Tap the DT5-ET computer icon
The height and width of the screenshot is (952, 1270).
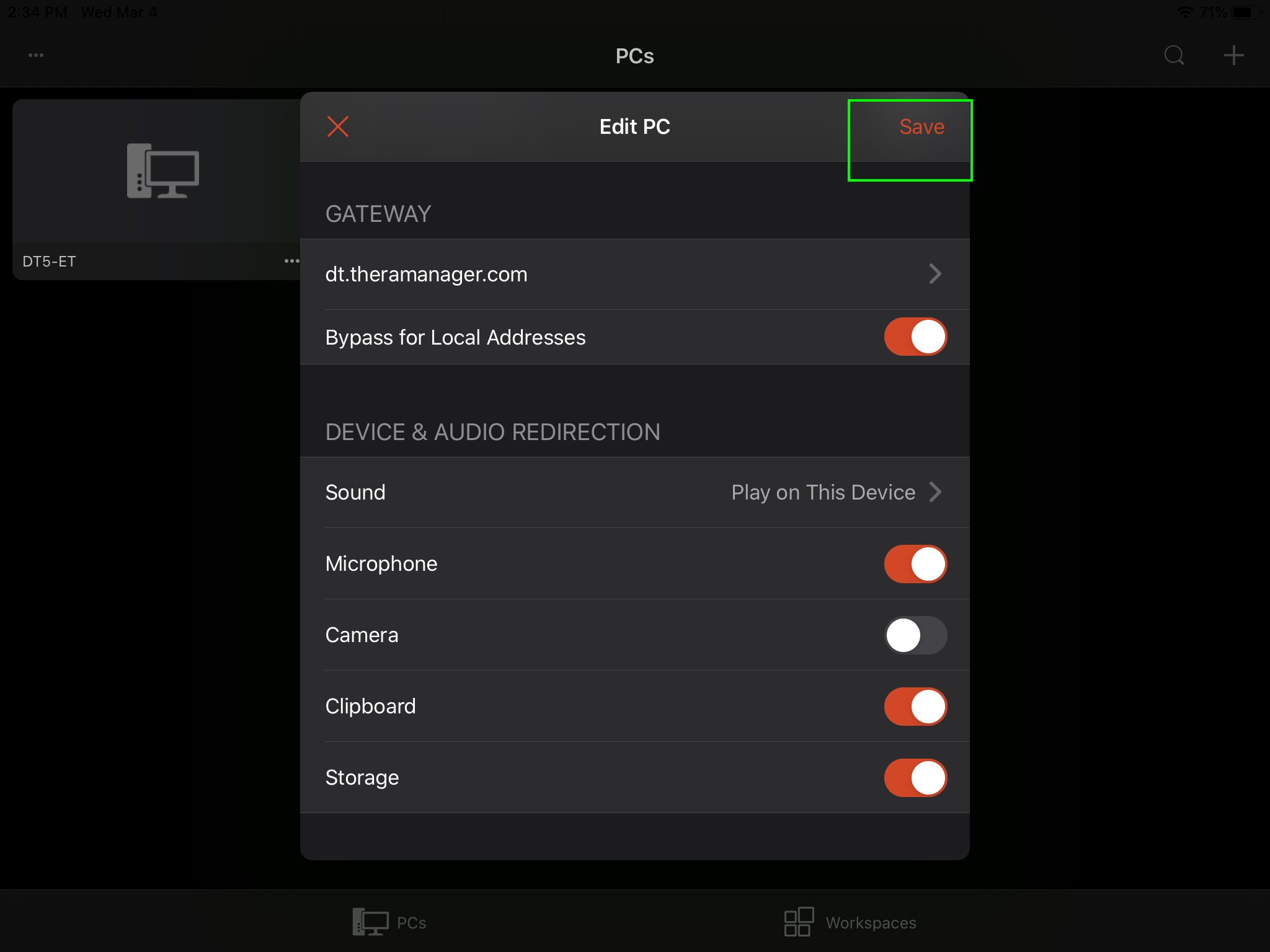tap(162, 171)
